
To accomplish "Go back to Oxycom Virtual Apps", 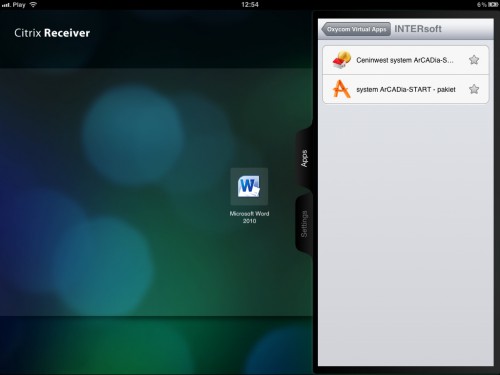I will 356,29.
